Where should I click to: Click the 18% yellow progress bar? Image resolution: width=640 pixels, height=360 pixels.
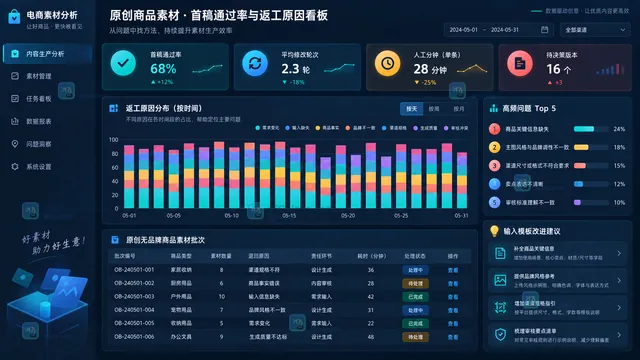click(591, 147)
